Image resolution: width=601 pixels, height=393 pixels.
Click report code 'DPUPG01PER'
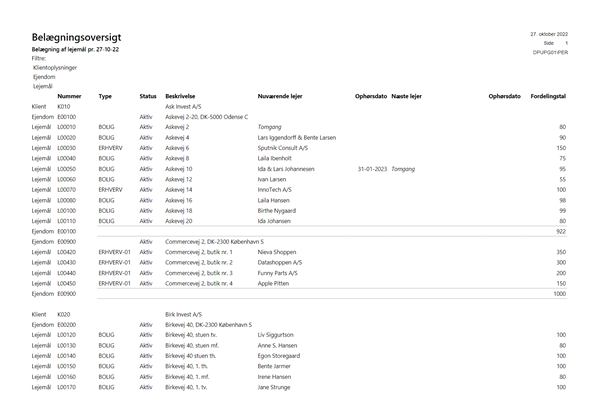pyautogui.click(x=550, y=53)
